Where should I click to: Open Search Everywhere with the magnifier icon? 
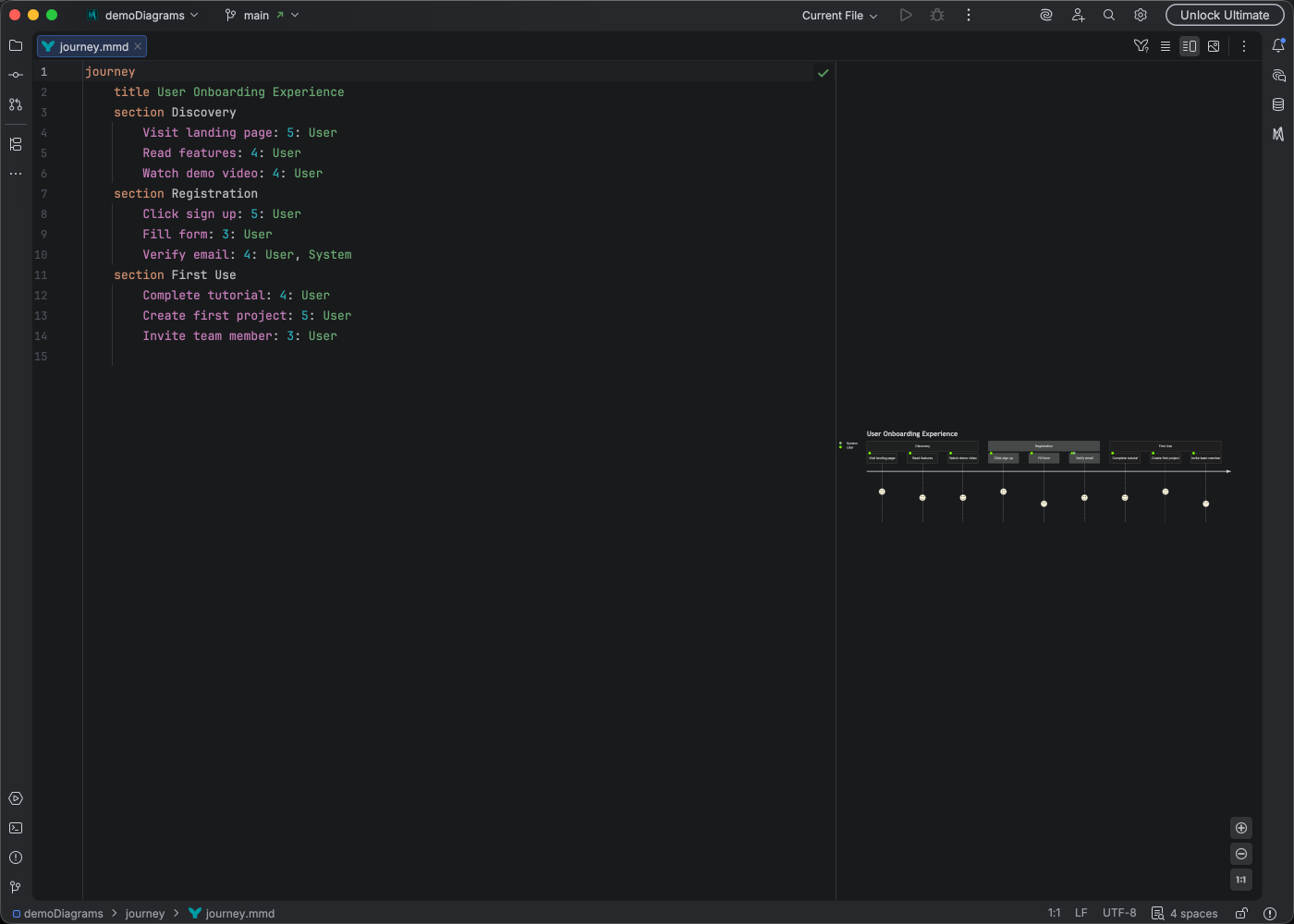pyautogui.click(x=1108, y=15)
